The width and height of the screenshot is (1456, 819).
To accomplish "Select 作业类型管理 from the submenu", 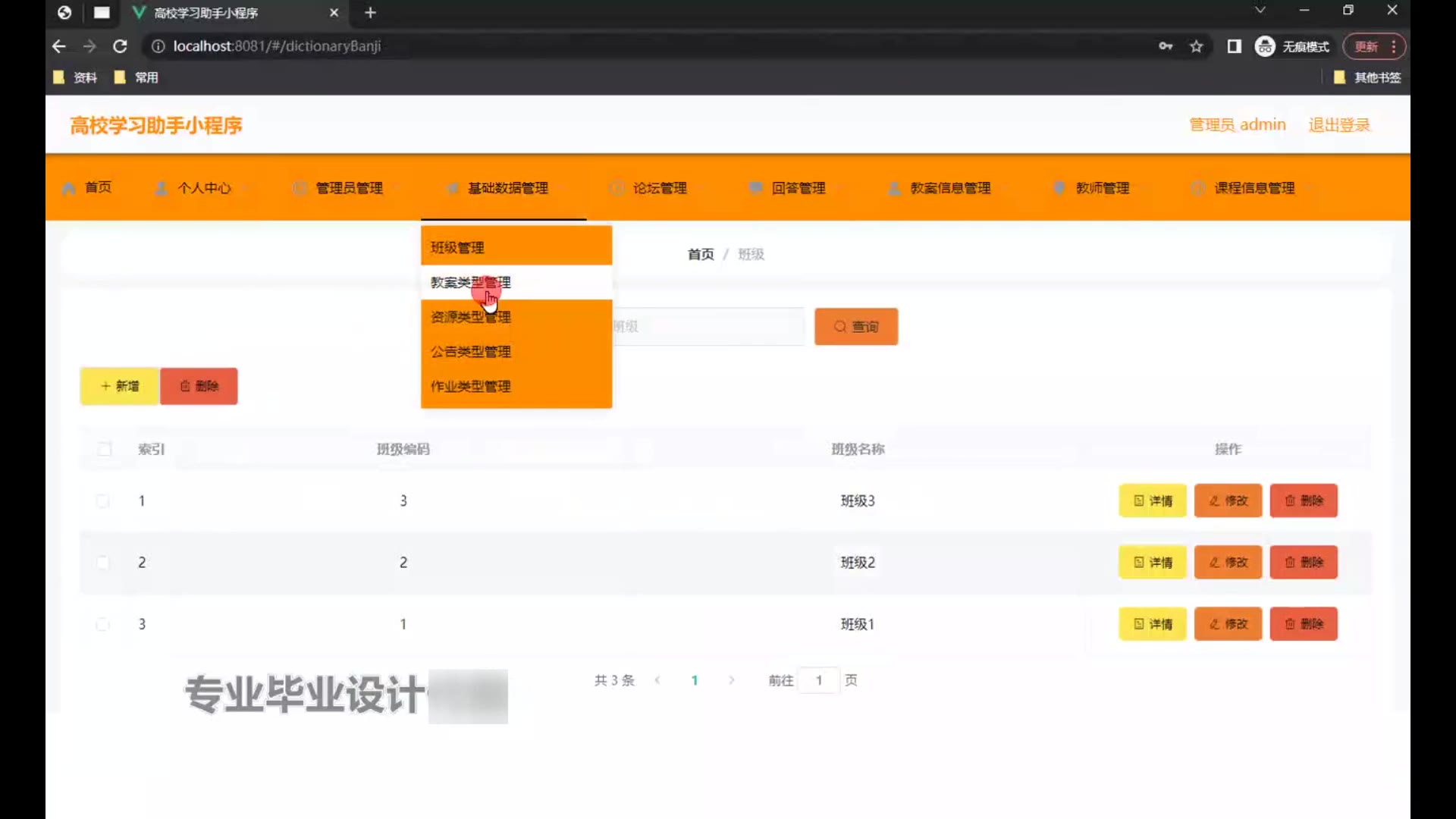I will pyautogui.click(x=470, y=386).
